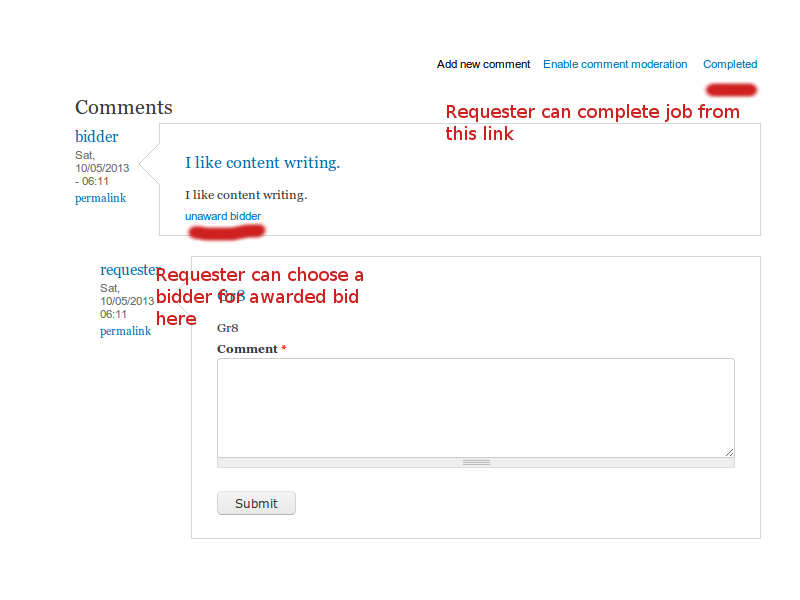Click the textarea resize grabber
This screenshot has height=600, width=800.
pos(476,461)
